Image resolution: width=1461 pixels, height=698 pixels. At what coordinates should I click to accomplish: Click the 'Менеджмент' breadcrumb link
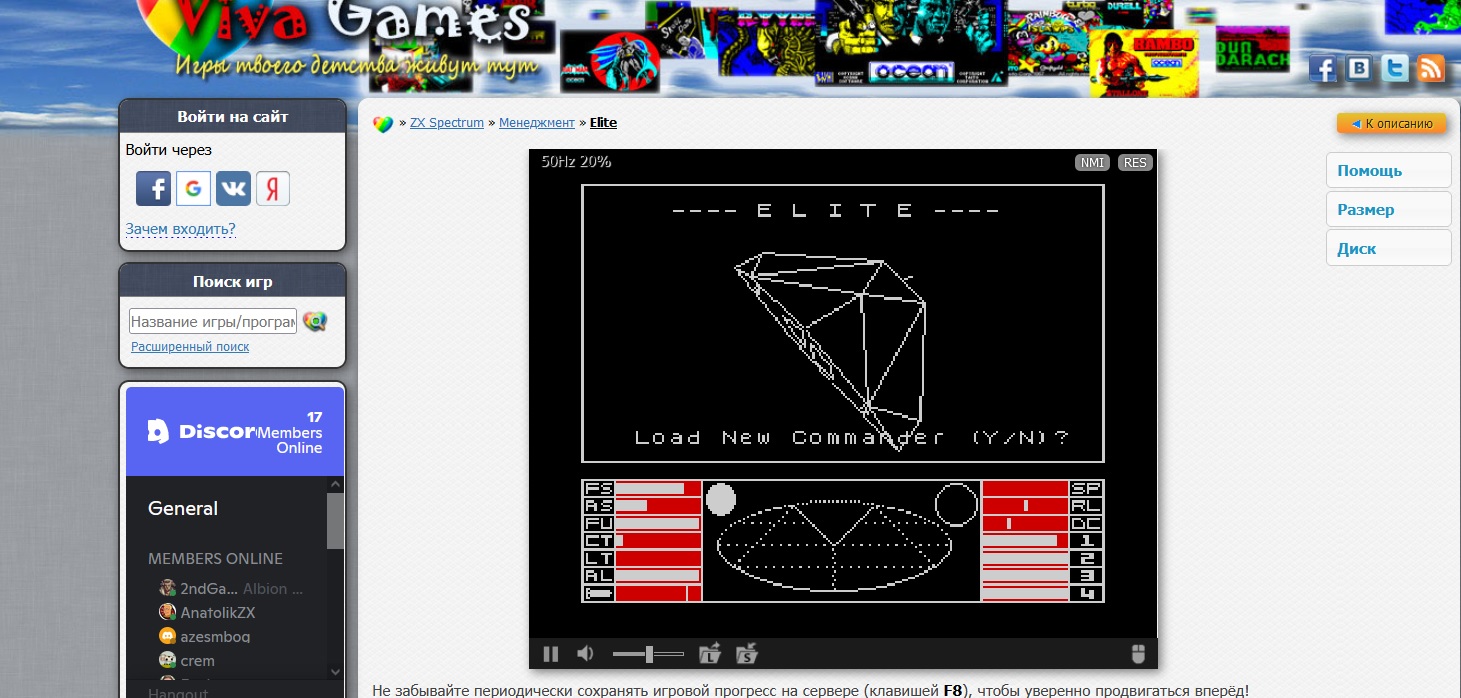coord(537,123)
